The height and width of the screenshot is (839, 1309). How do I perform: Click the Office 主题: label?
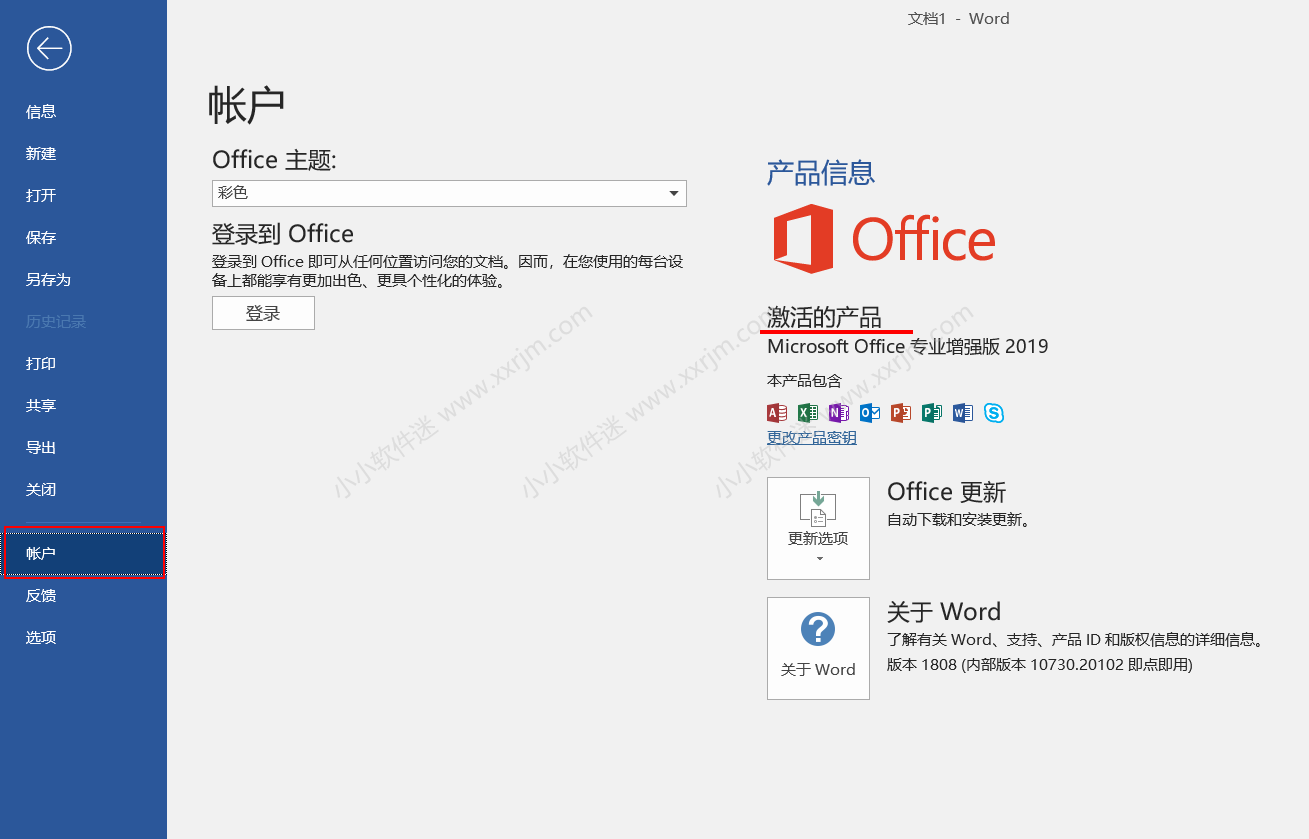pyautogui.click(x=274, y=160)
